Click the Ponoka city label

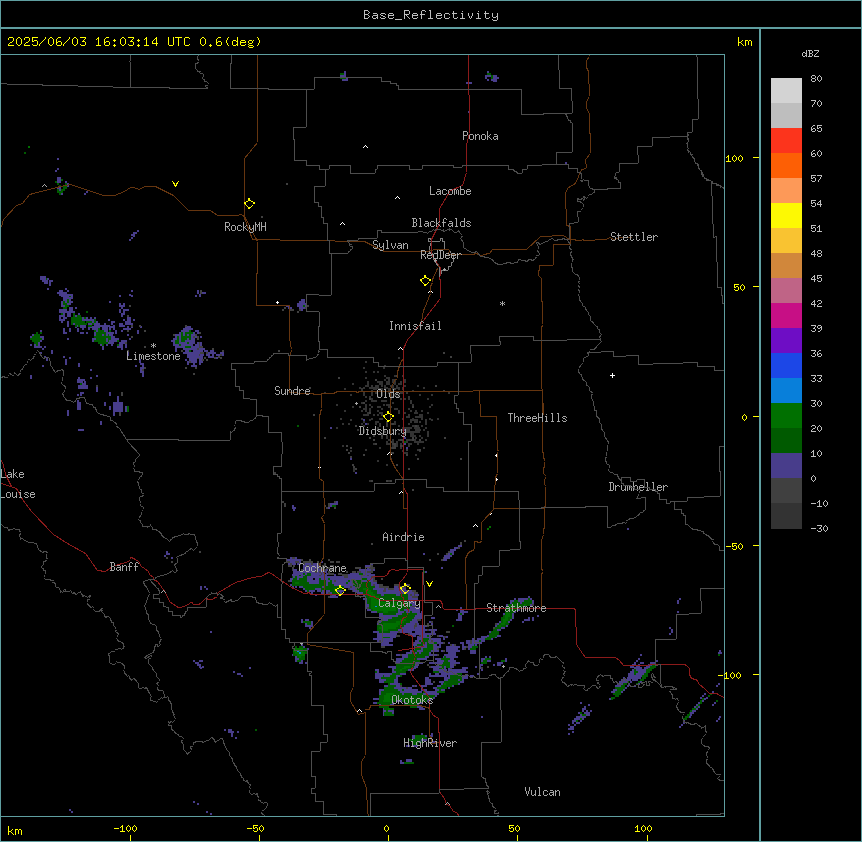coord(480,136)
